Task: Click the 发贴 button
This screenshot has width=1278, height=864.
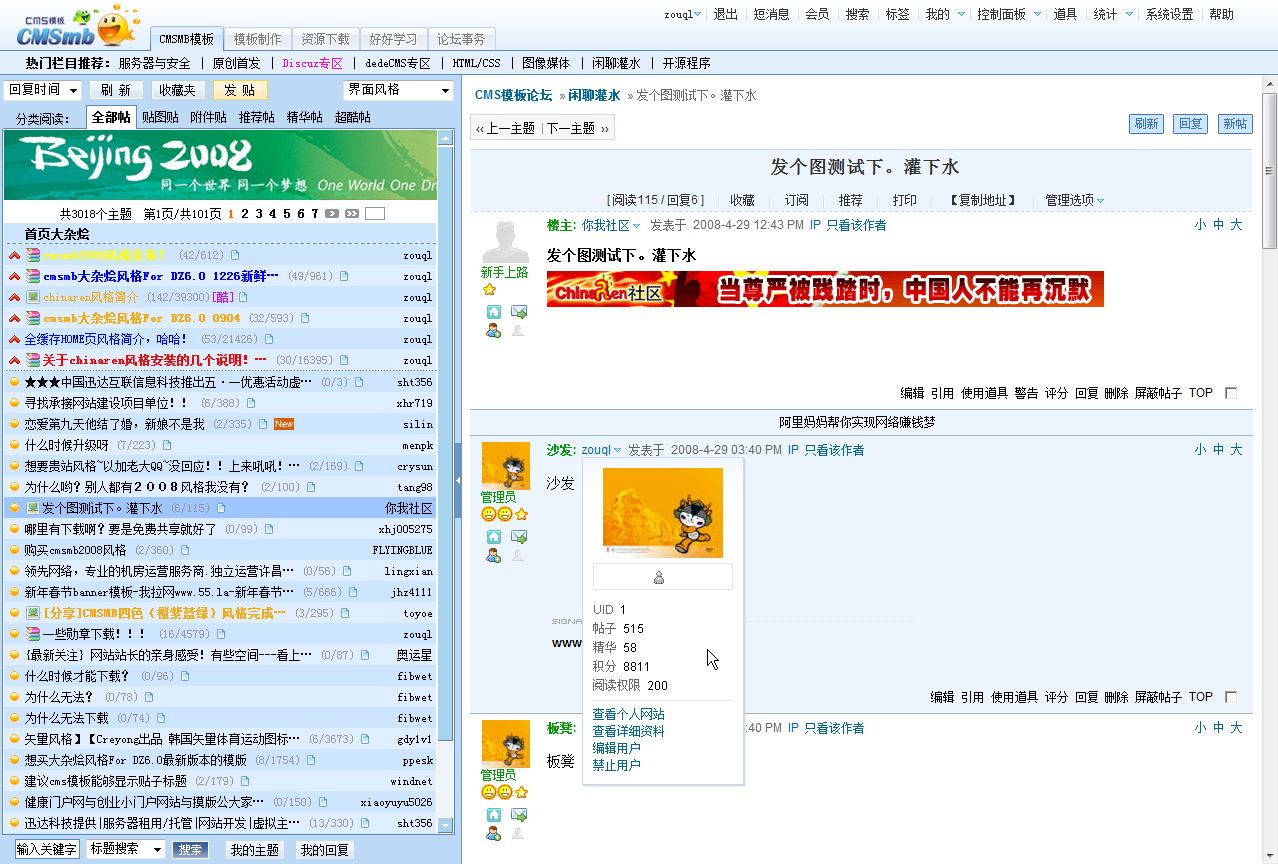Action: click(x=239, y=90)
